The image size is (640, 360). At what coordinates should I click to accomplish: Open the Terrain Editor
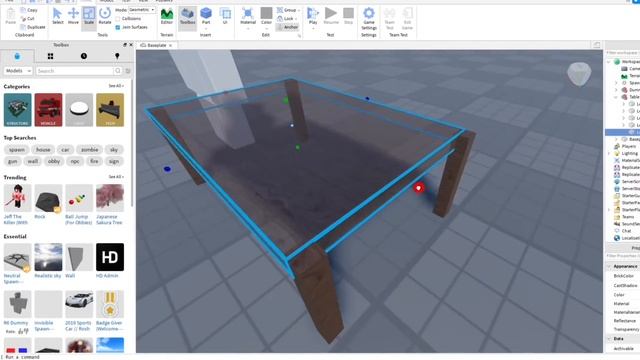pos(167,16)
